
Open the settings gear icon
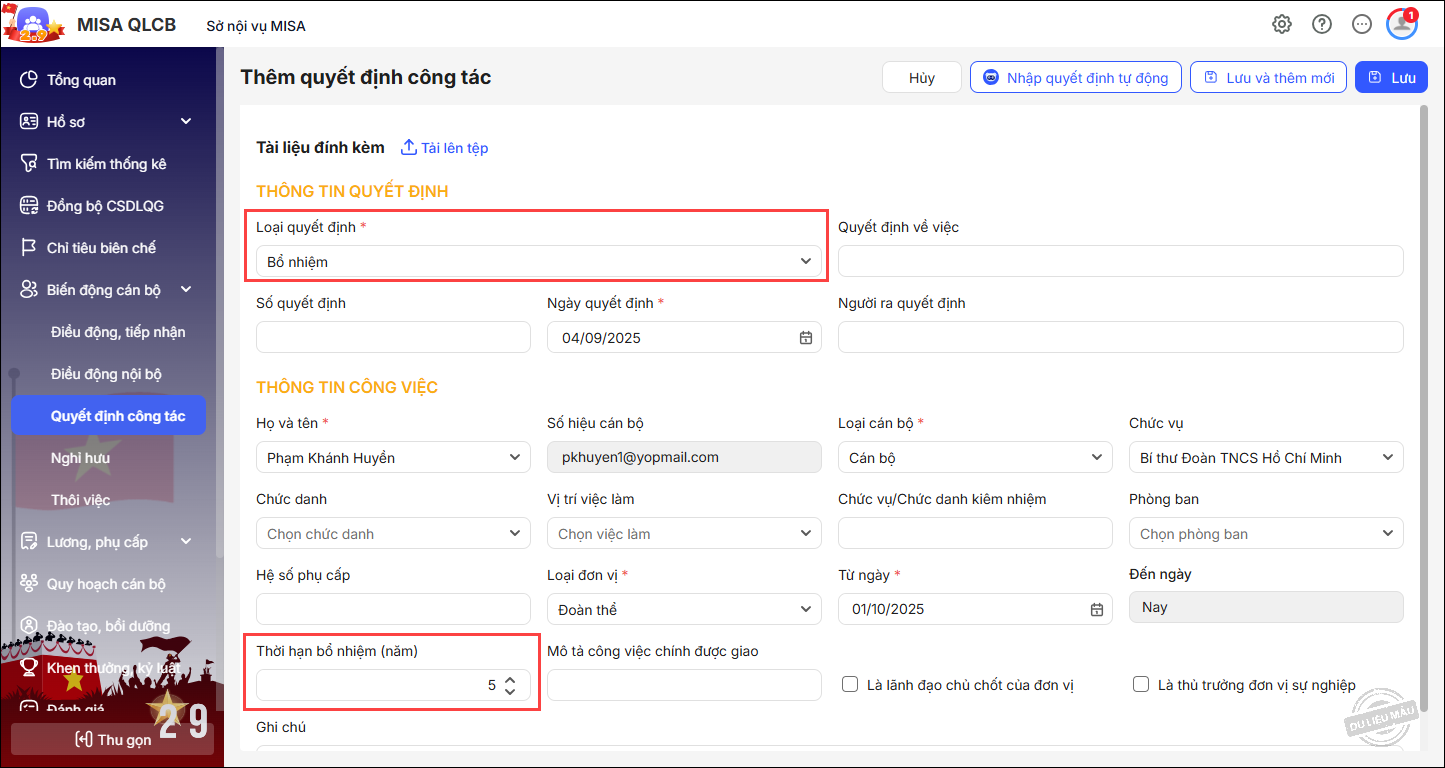1281,25
